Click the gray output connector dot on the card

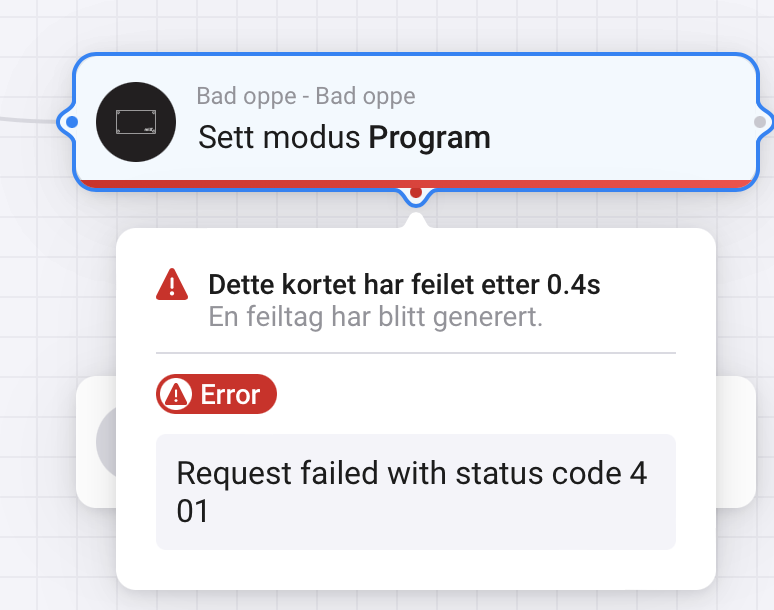(760, 122)
